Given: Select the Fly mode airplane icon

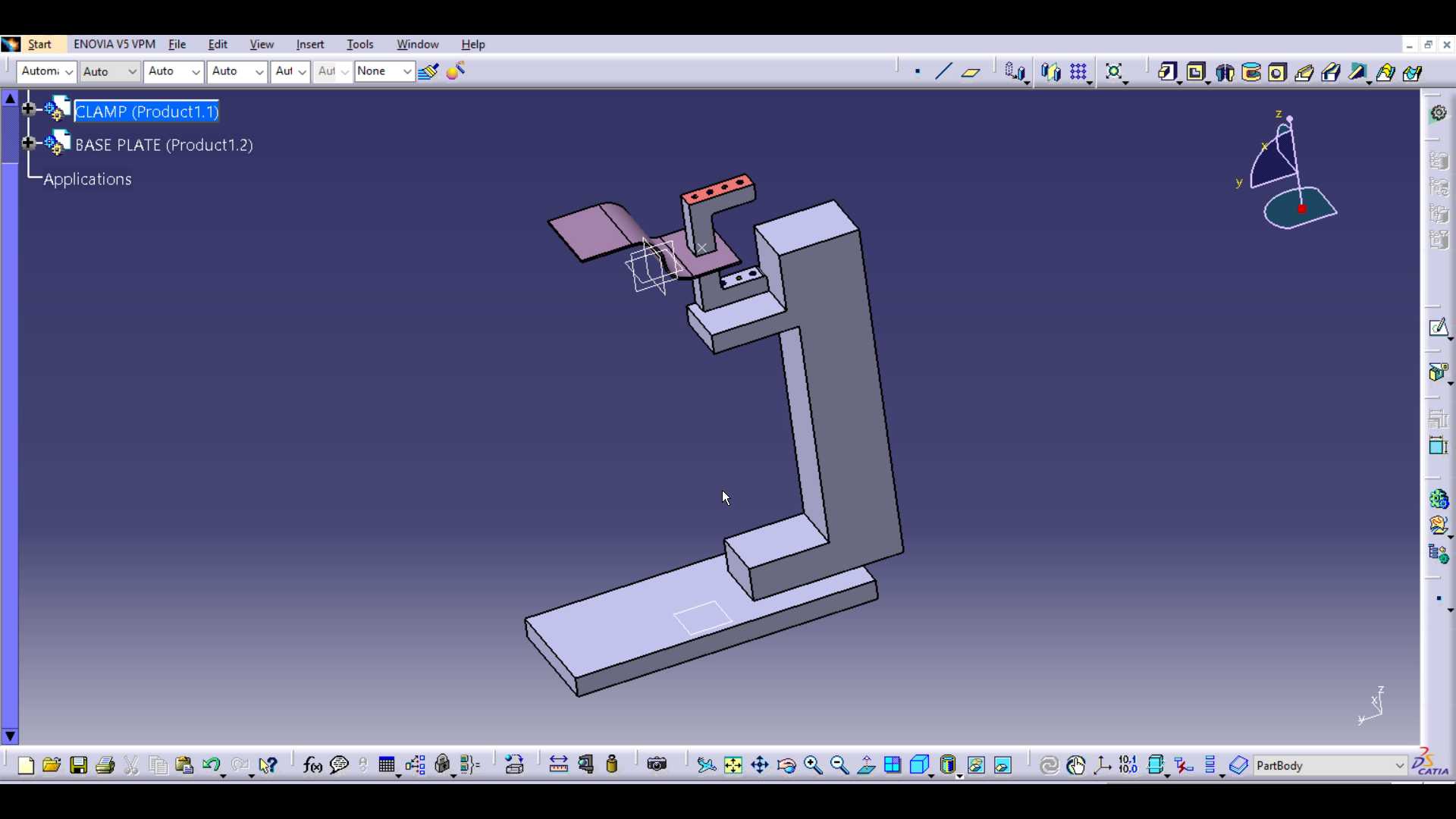Looking at the screenshot, I should (707, 765).
